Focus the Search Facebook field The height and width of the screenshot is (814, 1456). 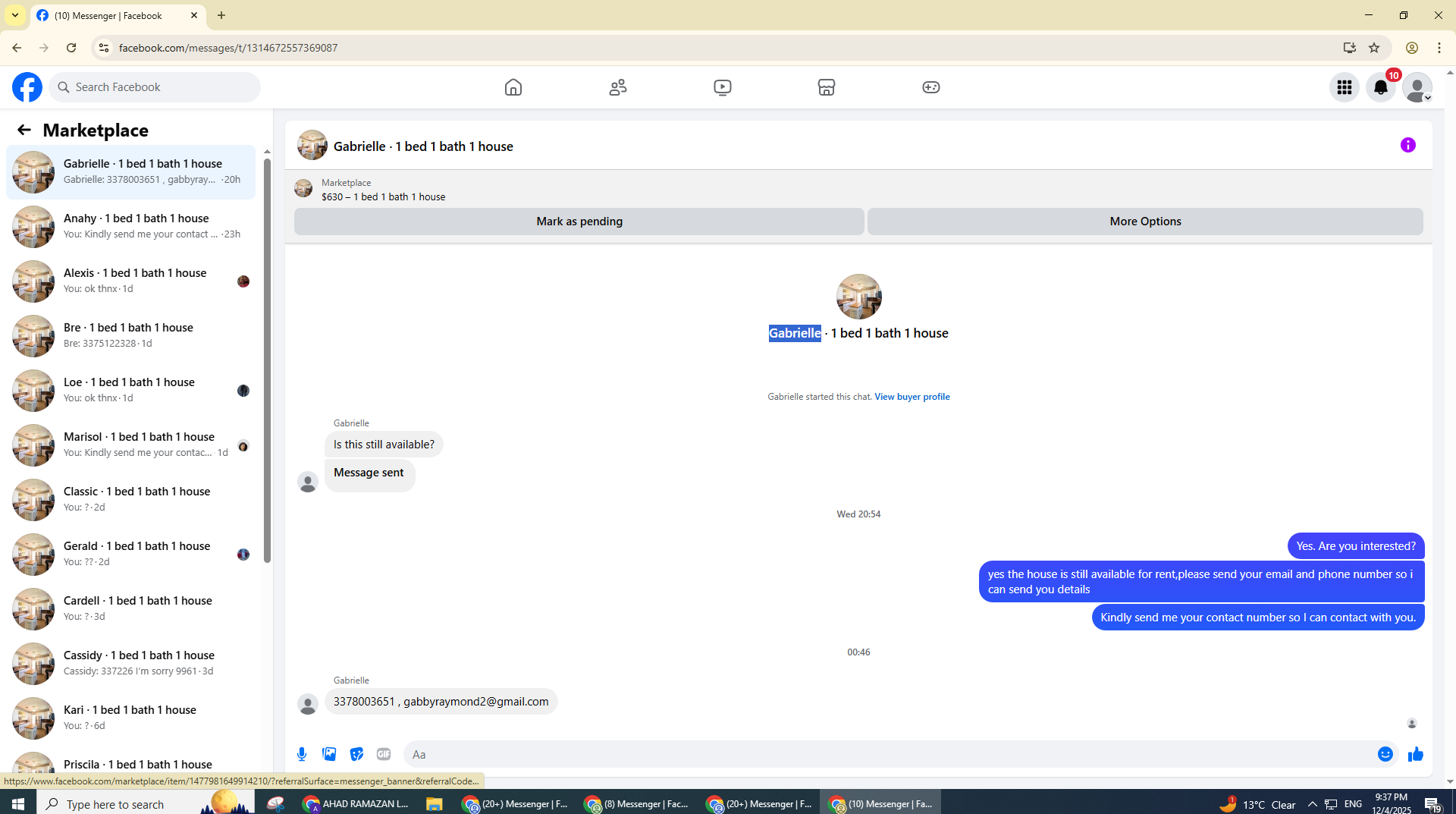tap(155, 87)
